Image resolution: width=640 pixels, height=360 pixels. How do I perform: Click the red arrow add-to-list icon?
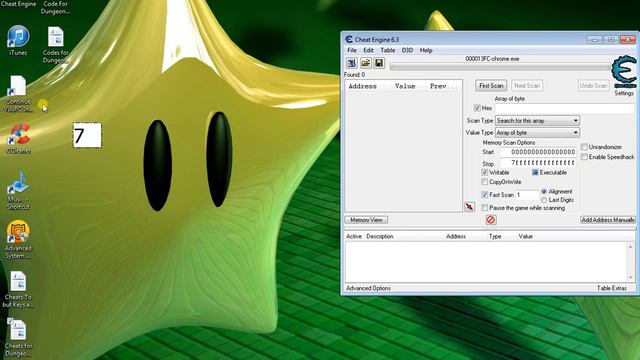click(x=470, y=207)
